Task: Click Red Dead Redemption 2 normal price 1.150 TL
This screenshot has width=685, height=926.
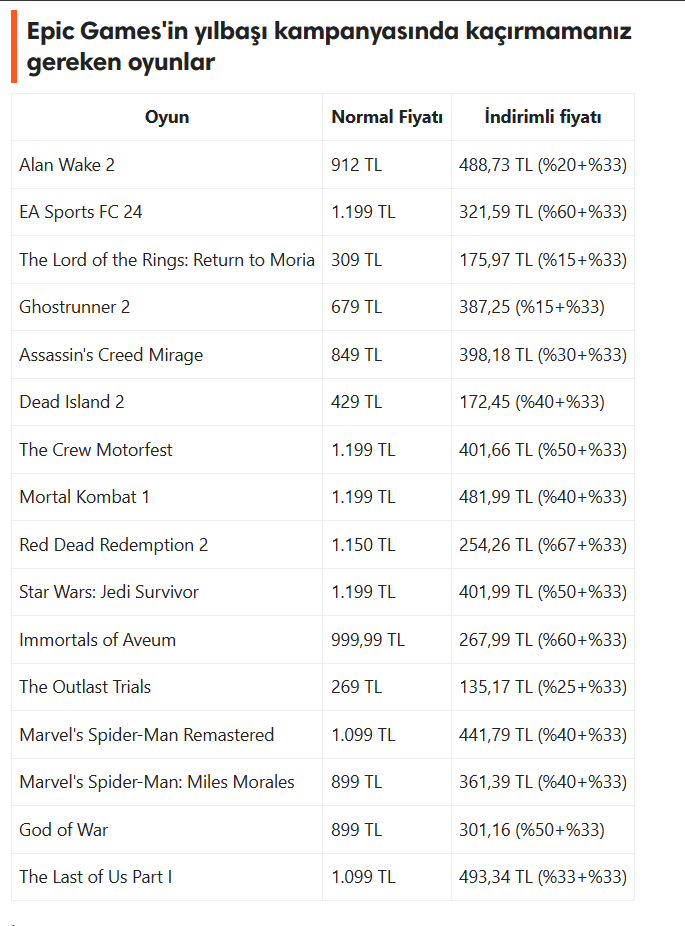Action: click(363, 545)
